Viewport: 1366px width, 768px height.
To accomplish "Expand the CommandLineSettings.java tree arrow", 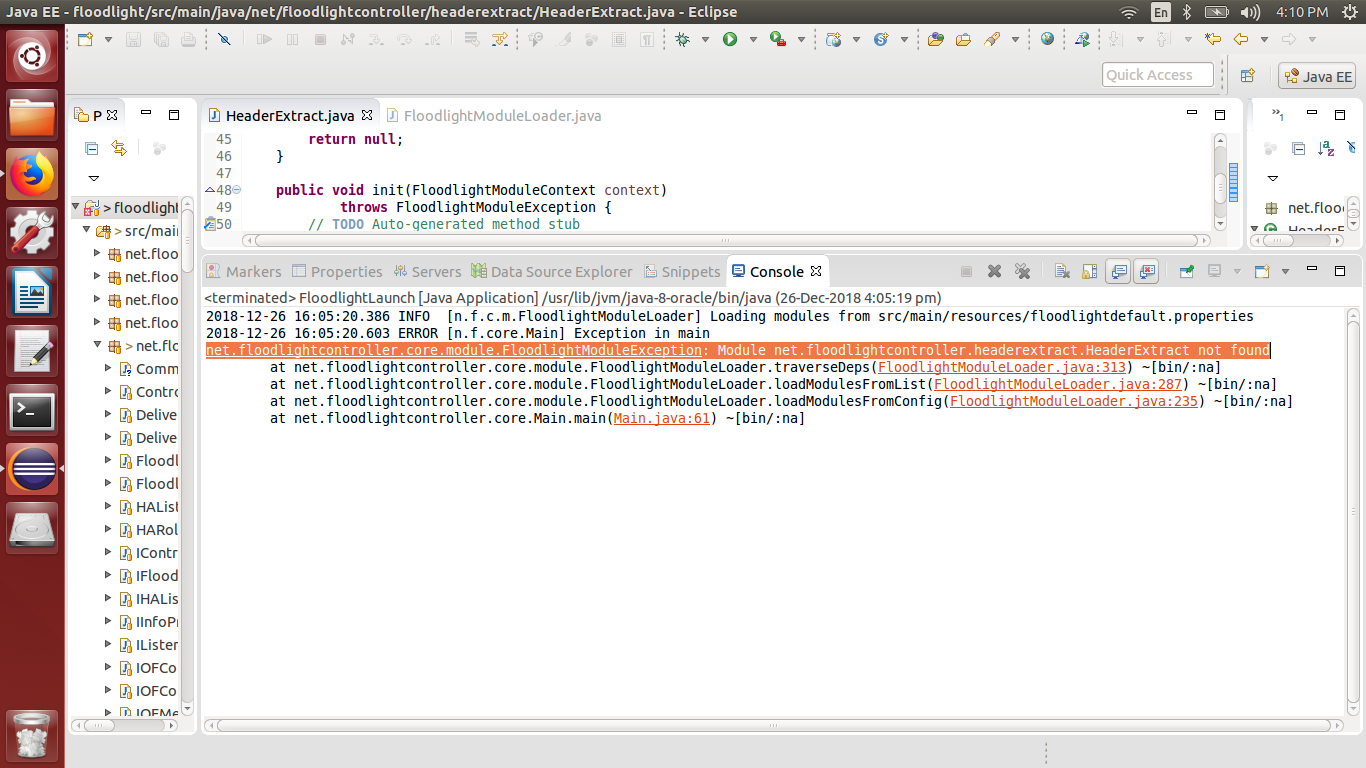I will [109, 369].
